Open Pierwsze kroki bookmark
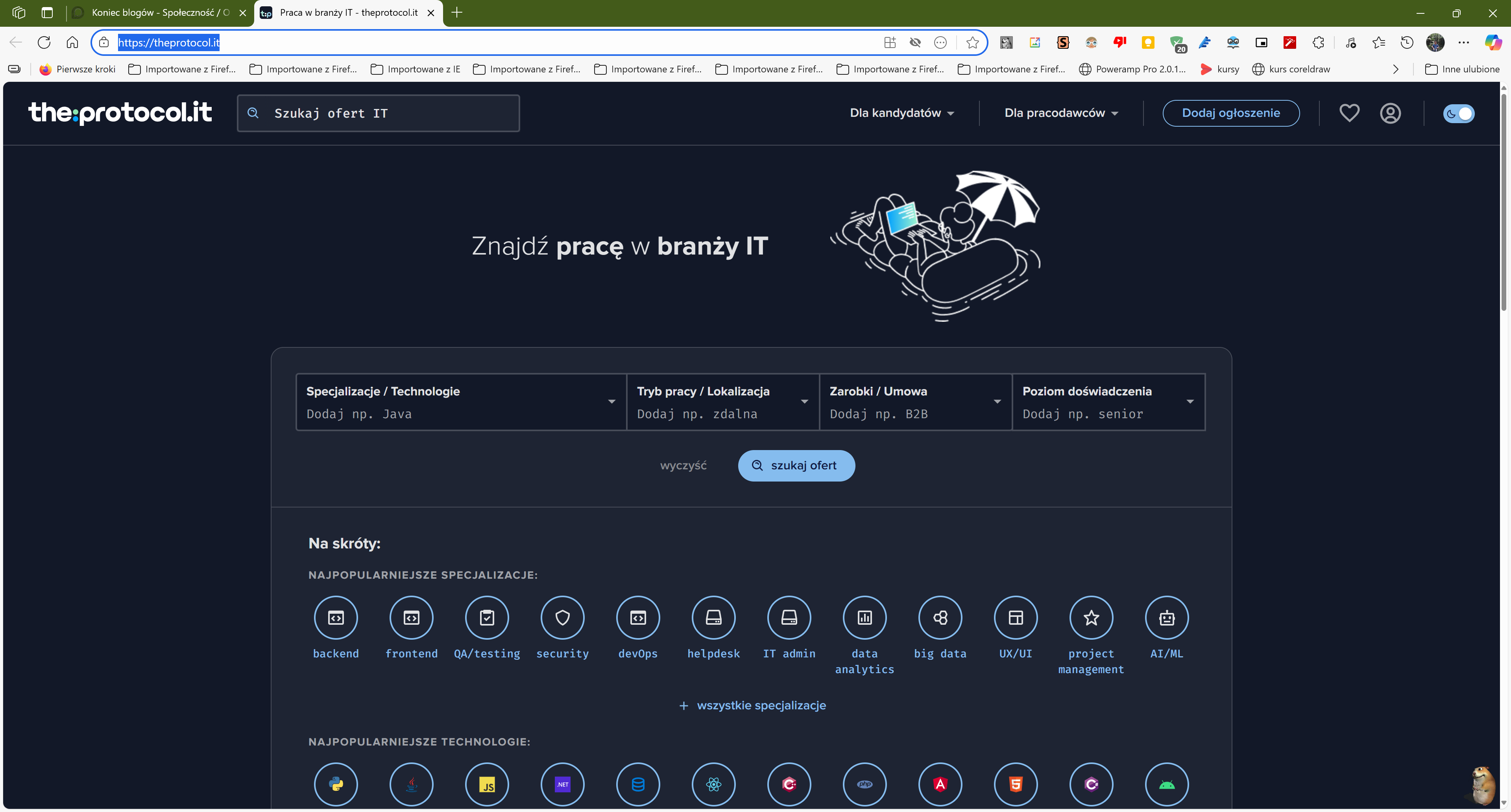Screen dimensions: 1511x812 tap(78, 69)
